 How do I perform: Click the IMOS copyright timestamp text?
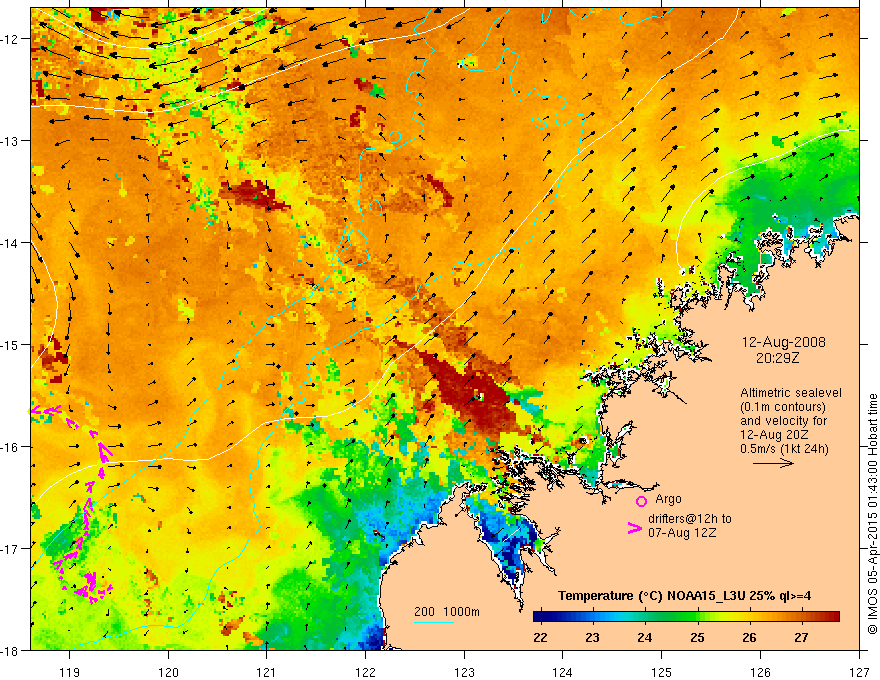(872, 514)
